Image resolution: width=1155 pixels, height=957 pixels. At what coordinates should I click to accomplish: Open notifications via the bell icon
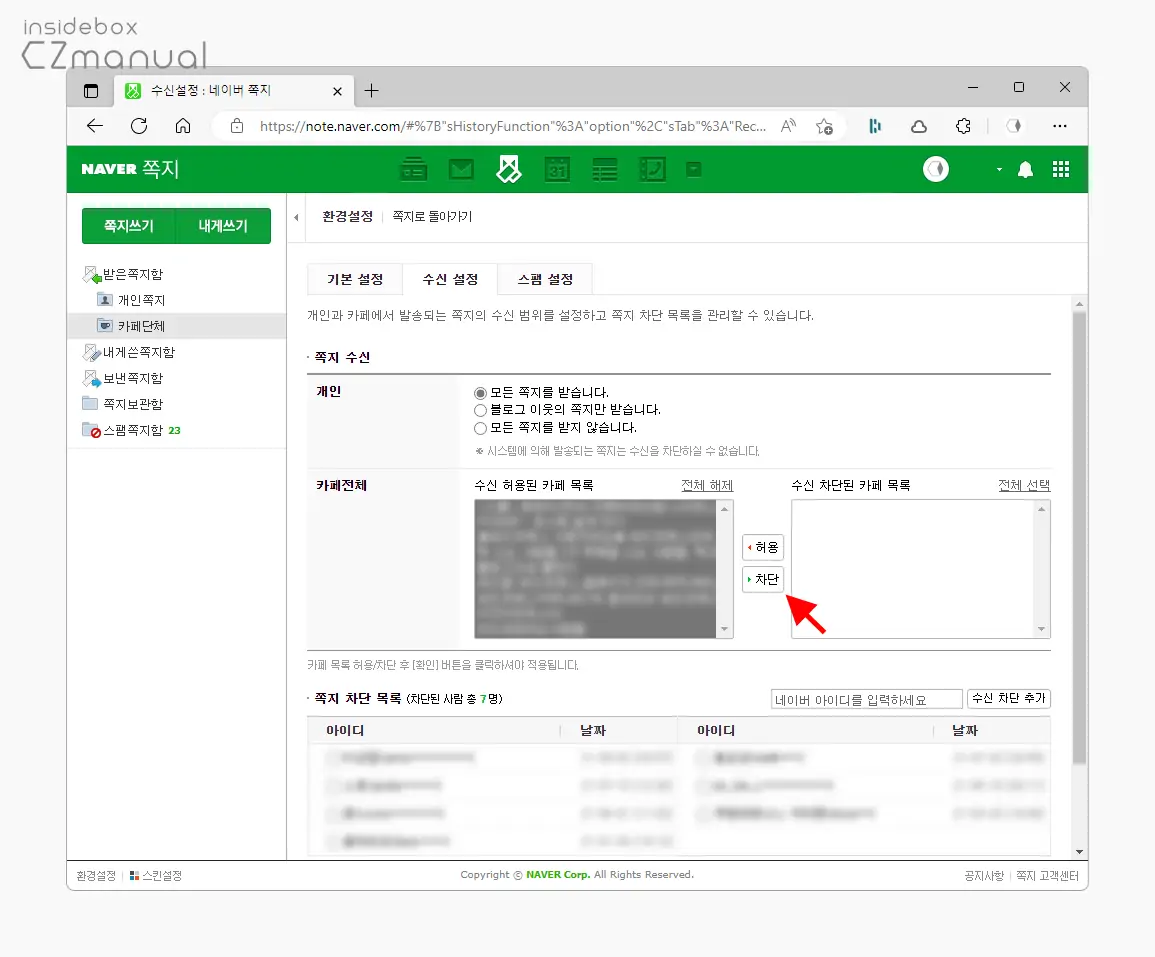tap(1025, 169)
